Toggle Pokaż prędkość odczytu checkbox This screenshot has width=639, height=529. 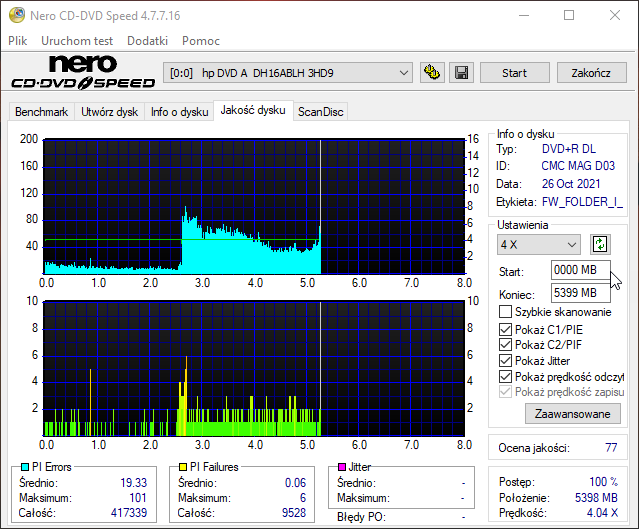point(505,377)
